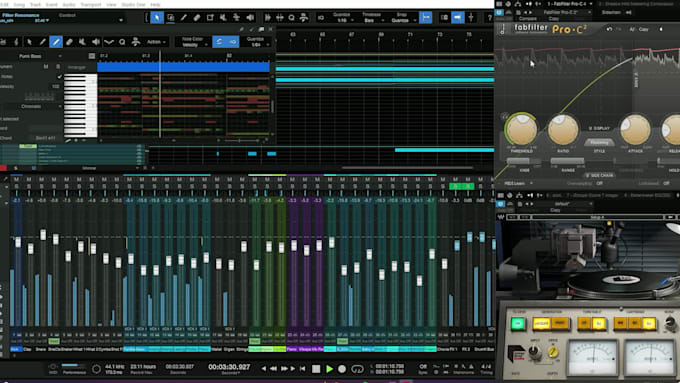Open MIDI Learn in Pro-C 2

click(x=515, y=183)
